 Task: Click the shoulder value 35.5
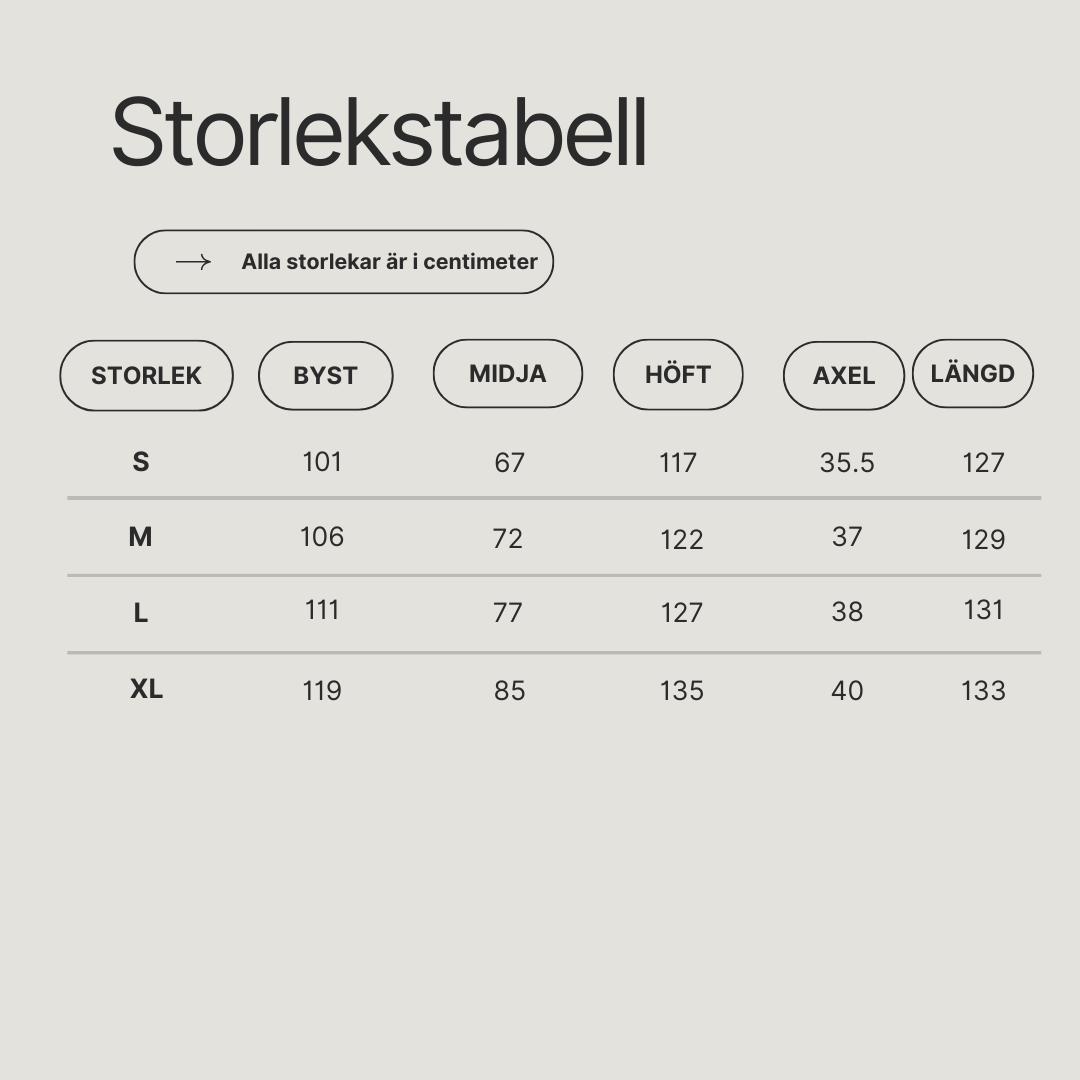[847, 463]
